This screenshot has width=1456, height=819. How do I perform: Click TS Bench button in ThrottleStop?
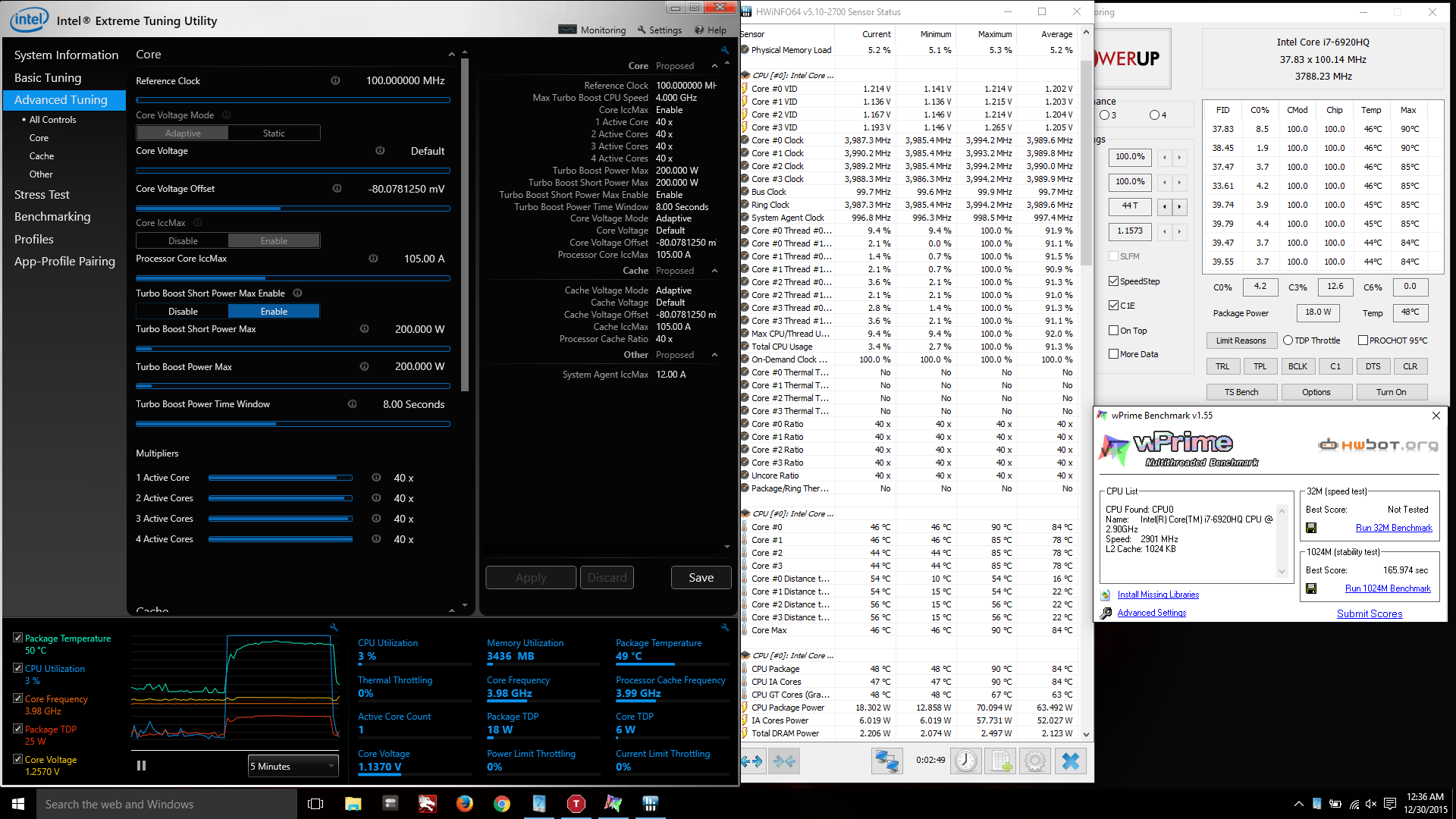1241,392
